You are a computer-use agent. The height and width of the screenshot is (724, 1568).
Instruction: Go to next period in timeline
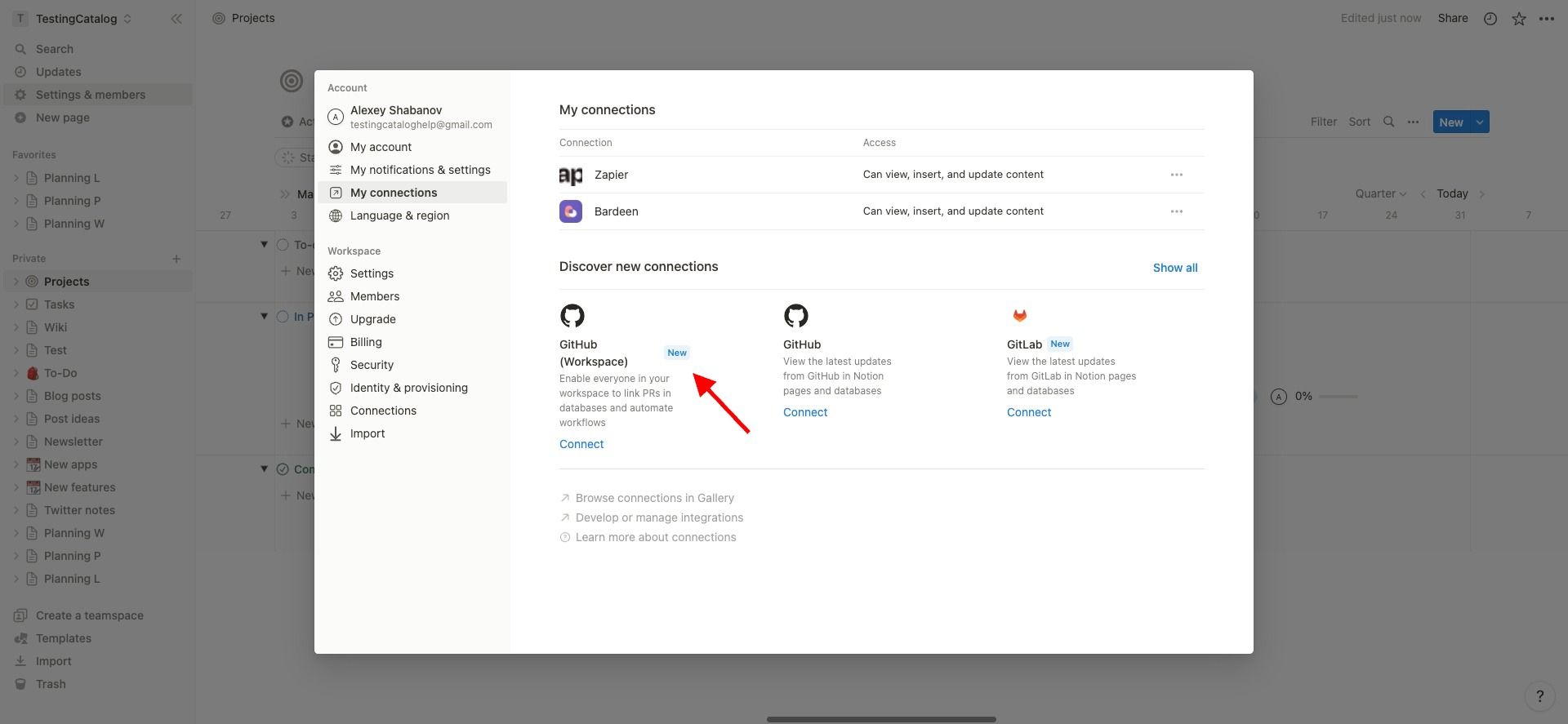pyautogui.click(x=1482, y=193)
